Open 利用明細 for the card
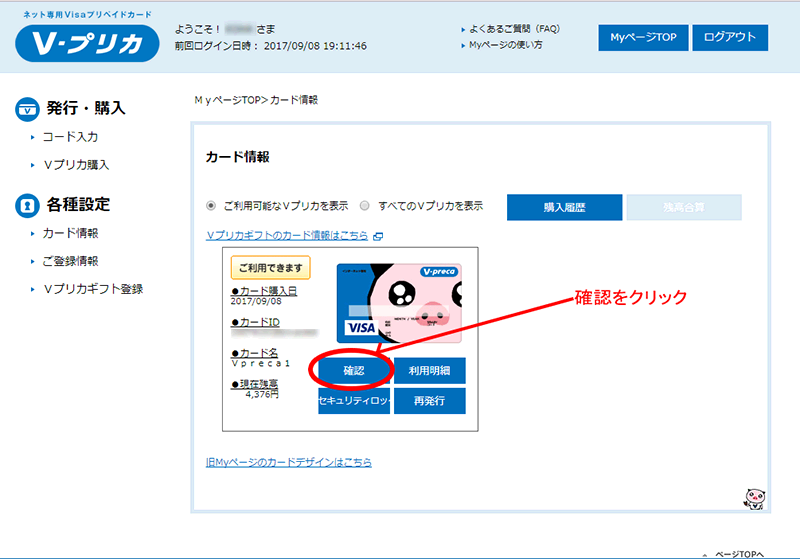This screenshot has width=800, height=559. tap(430, 371)
